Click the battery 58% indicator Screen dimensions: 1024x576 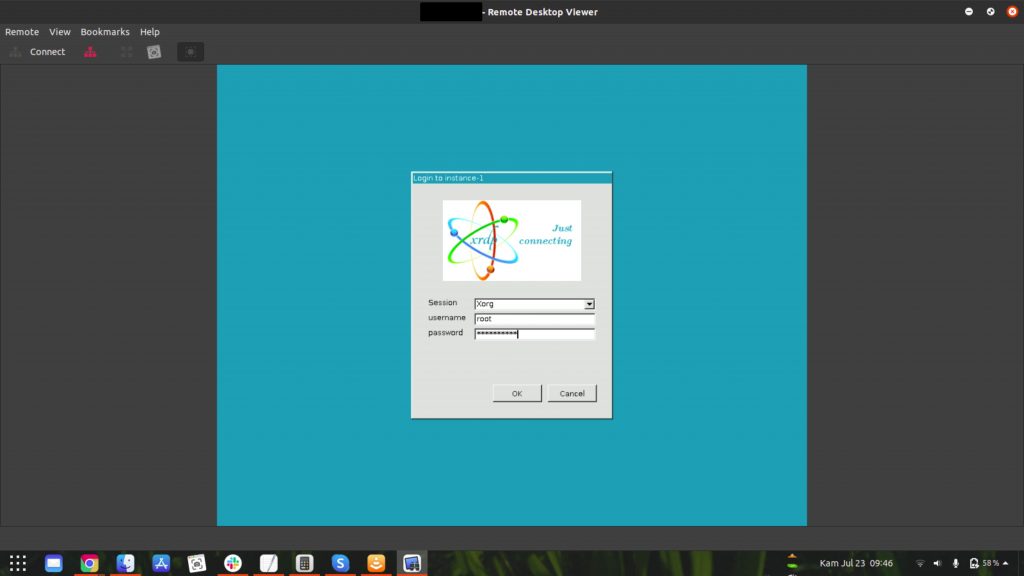click(984, 563)
